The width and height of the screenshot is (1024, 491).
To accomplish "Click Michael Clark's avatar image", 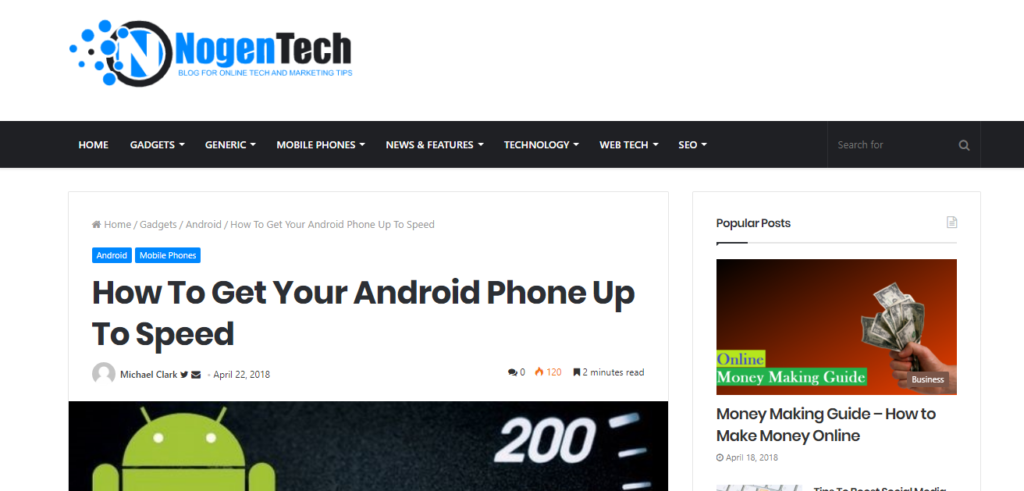I will [x=104, y=374].
